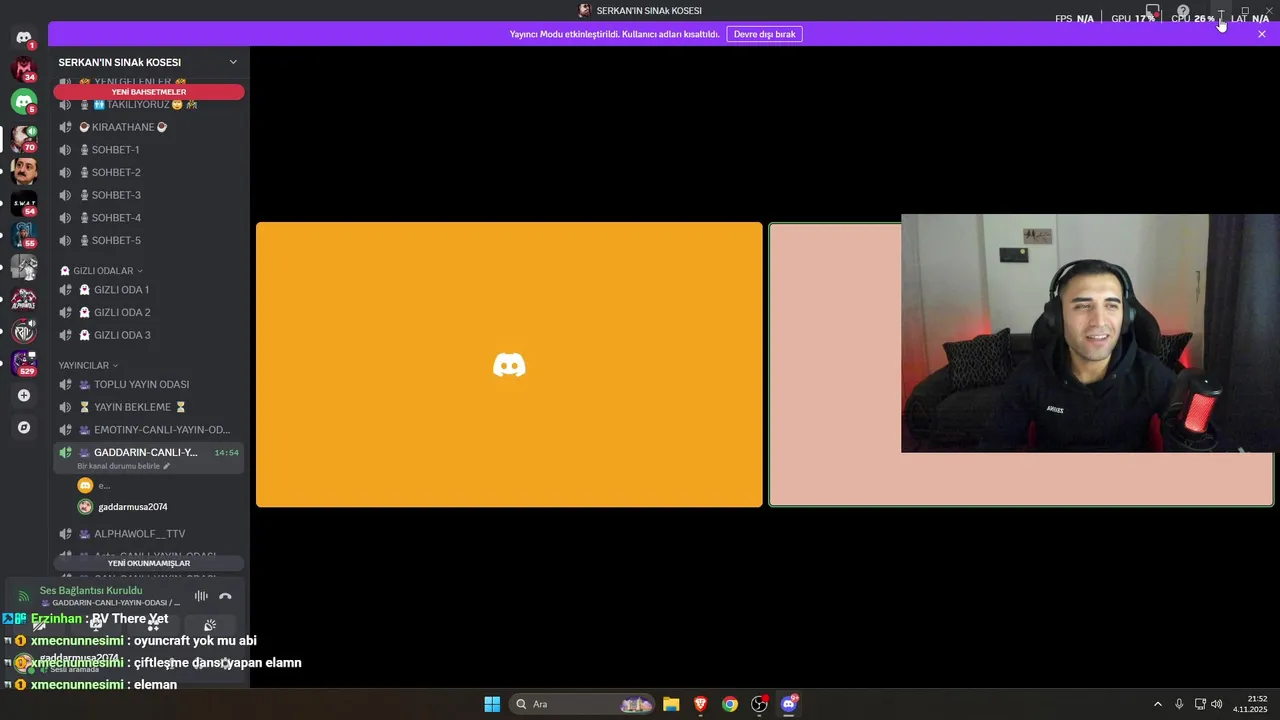Click the Bir kanal durumu belirle text
Image resolution: width=1280 pixels, height=720 pixels.
pyautogui.click(x=118, y=466)
